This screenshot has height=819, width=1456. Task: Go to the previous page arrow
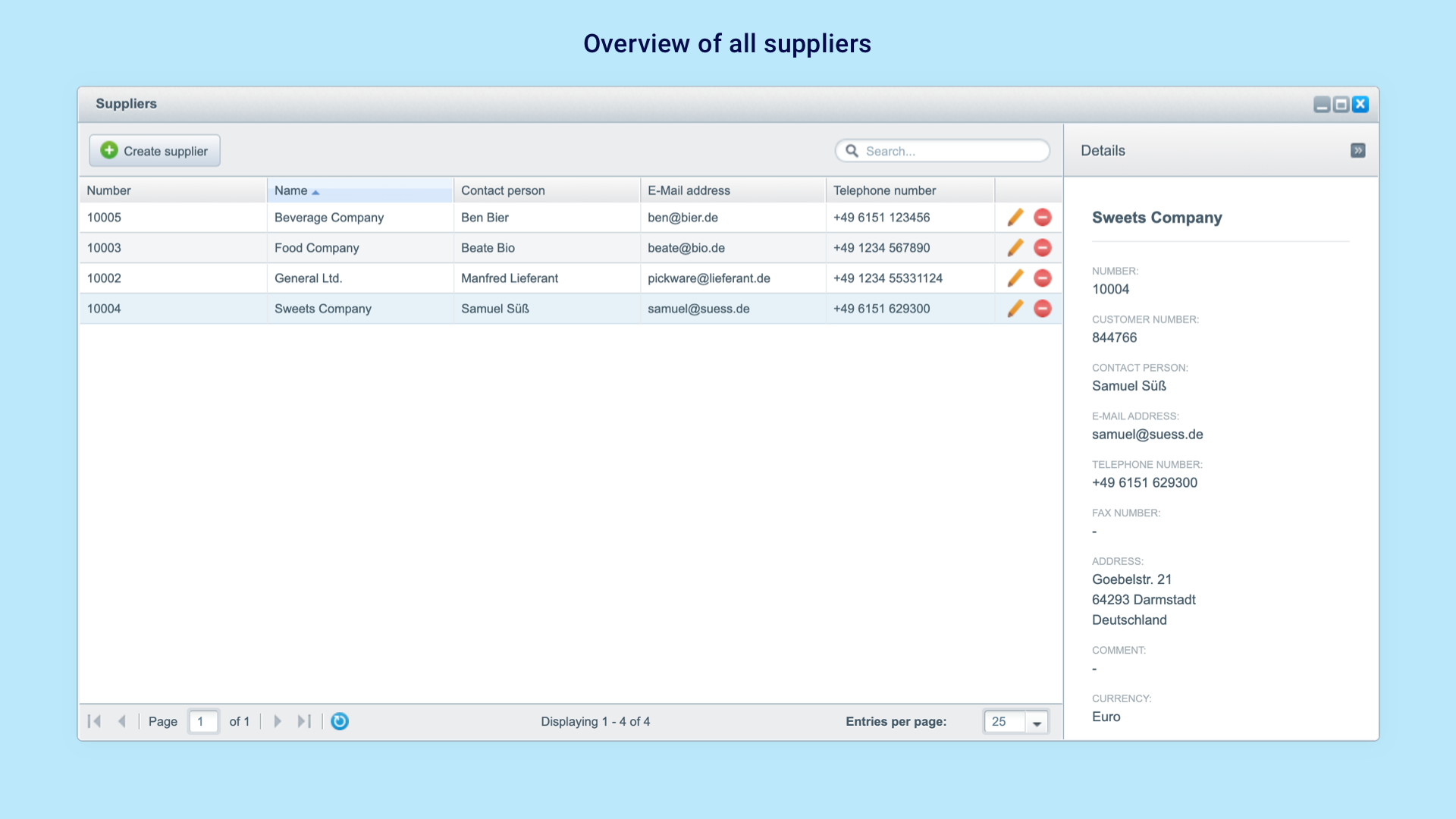click(122, 721)
